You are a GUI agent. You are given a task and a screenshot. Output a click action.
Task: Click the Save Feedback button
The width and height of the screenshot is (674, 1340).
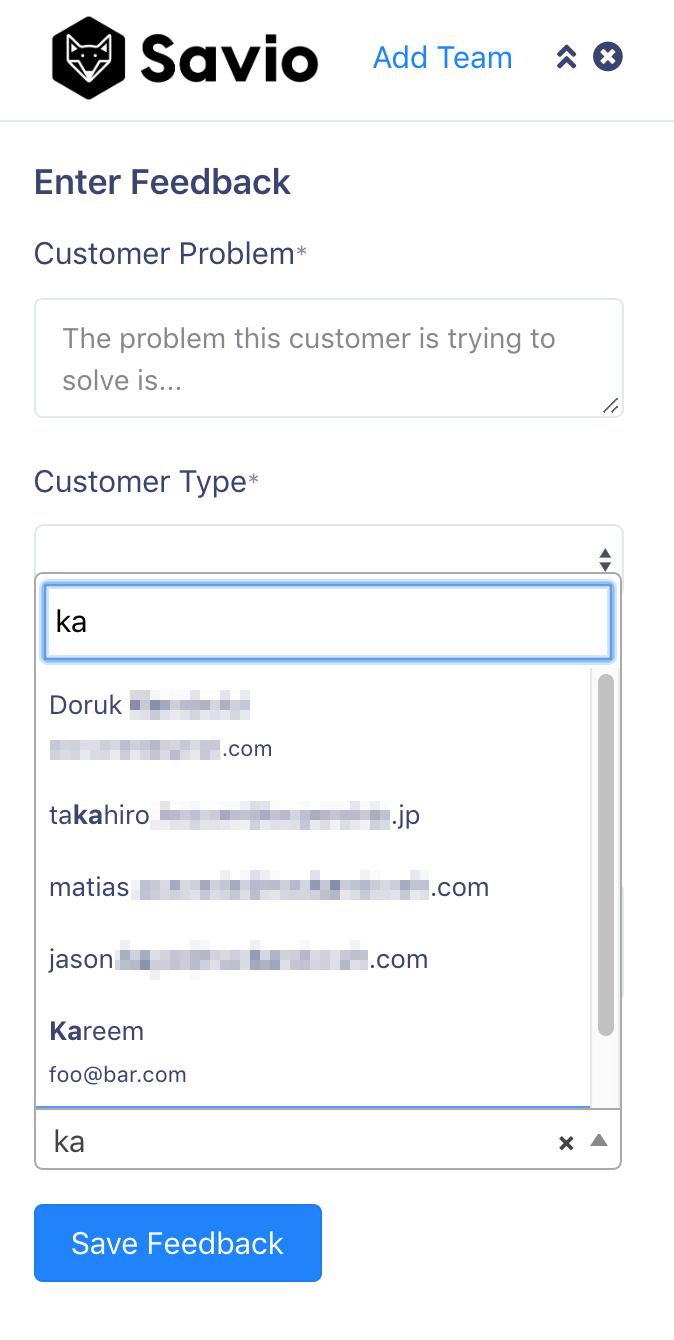pyautogui.click(x=178, y=1243)
